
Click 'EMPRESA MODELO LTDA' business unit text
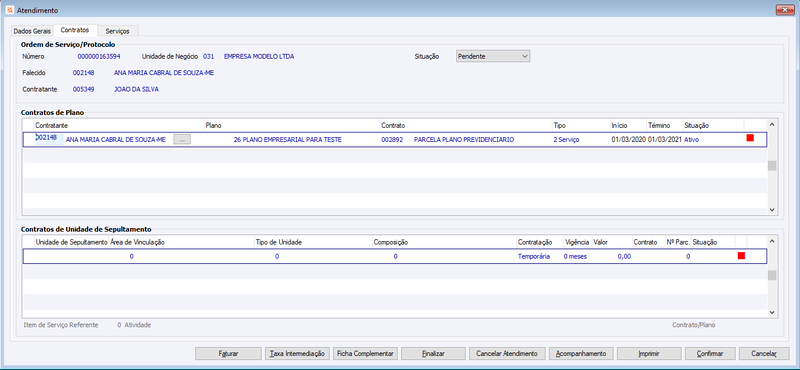pos(259,57)
